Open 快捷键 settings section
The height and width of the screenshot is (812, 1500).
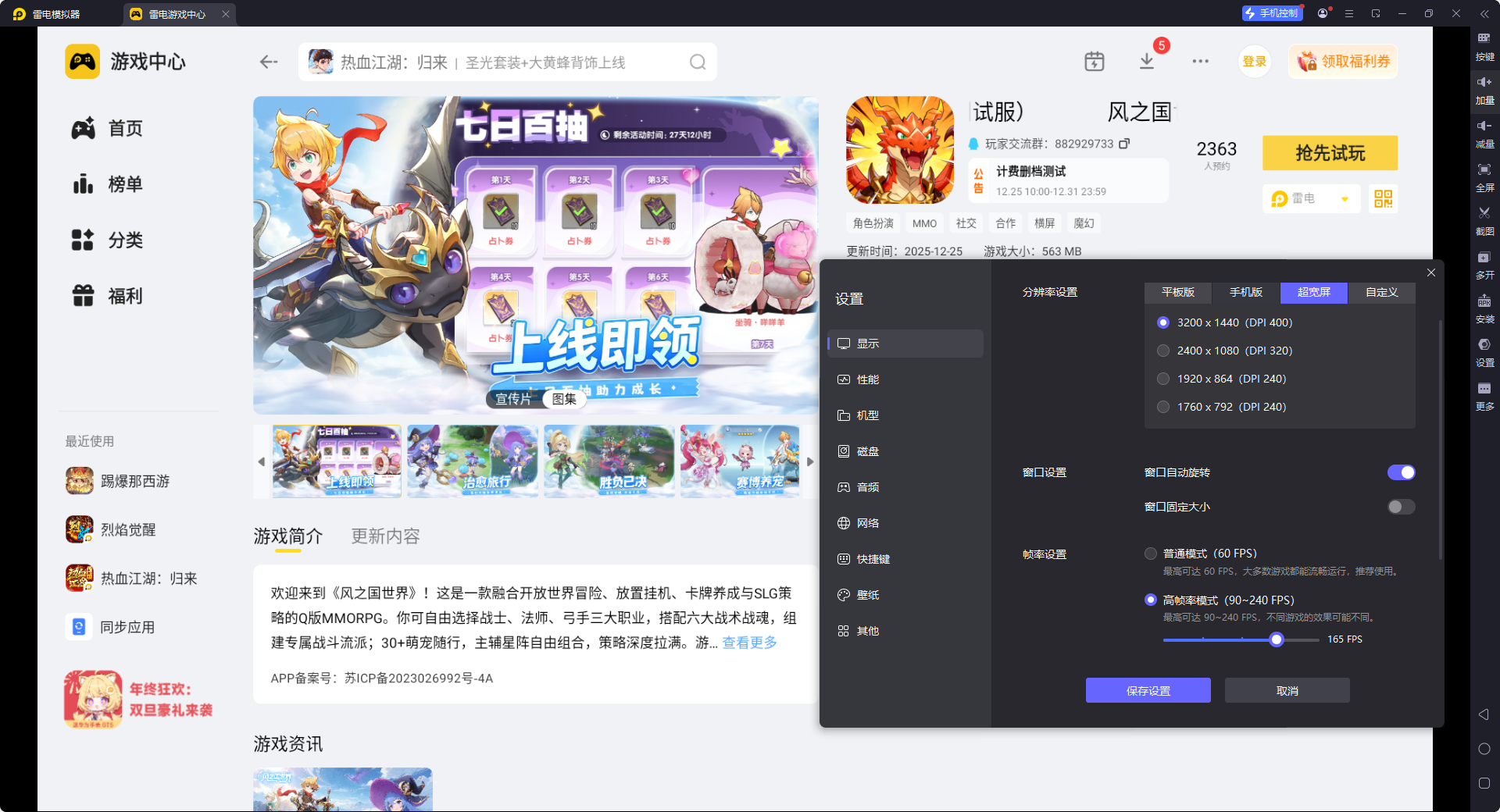905,559
